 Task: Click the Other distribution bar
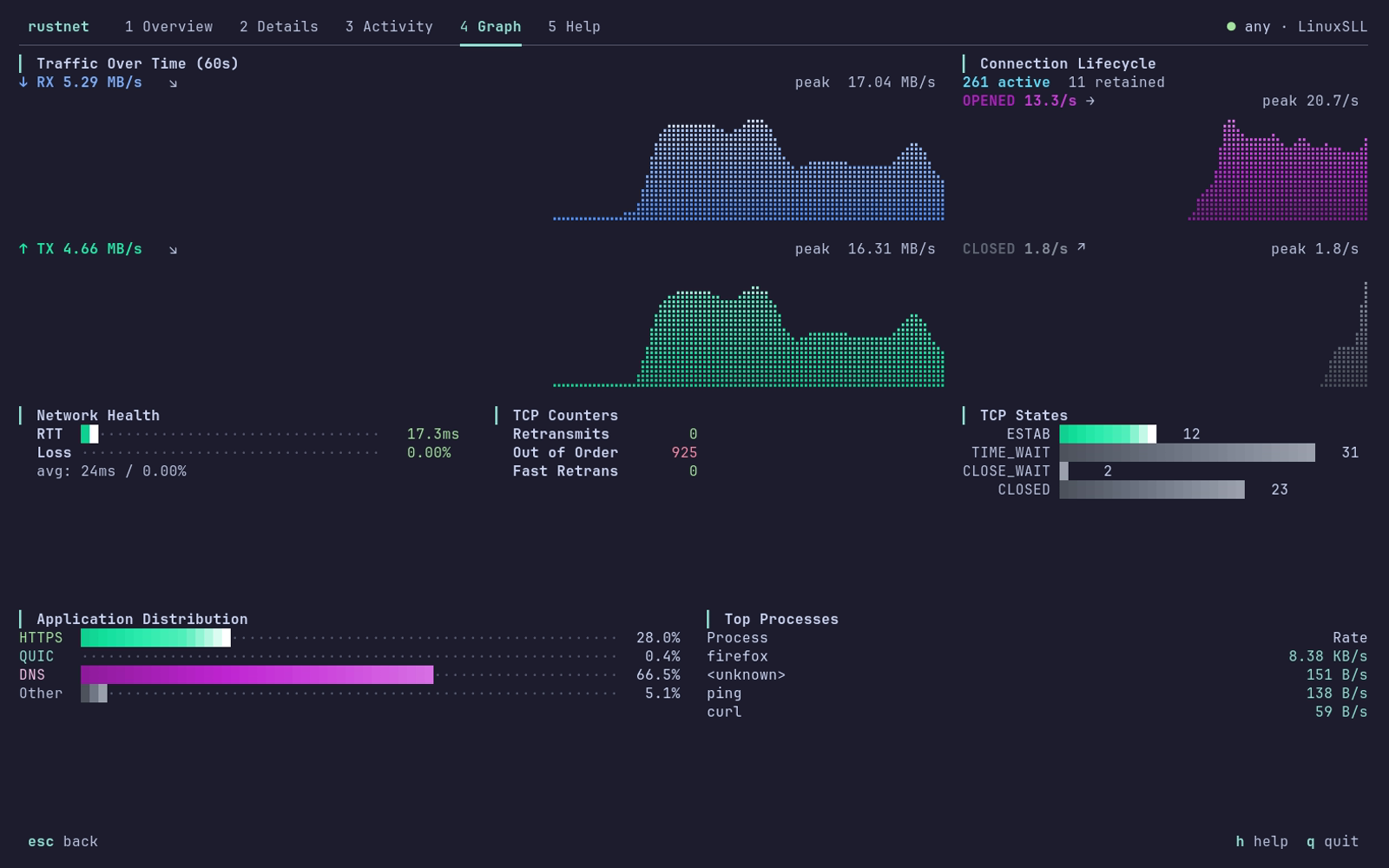pyautogui.click(x=94, y=694)
